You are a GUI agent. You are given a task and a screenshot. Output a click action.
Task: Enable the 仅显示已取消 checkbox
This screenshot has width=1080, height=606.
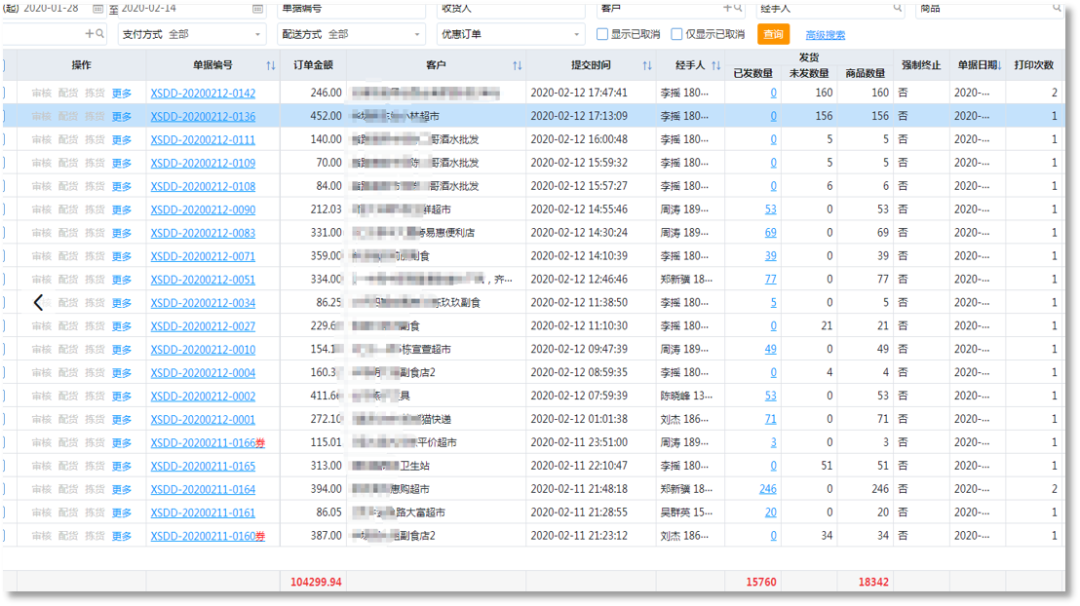(676, 34)
